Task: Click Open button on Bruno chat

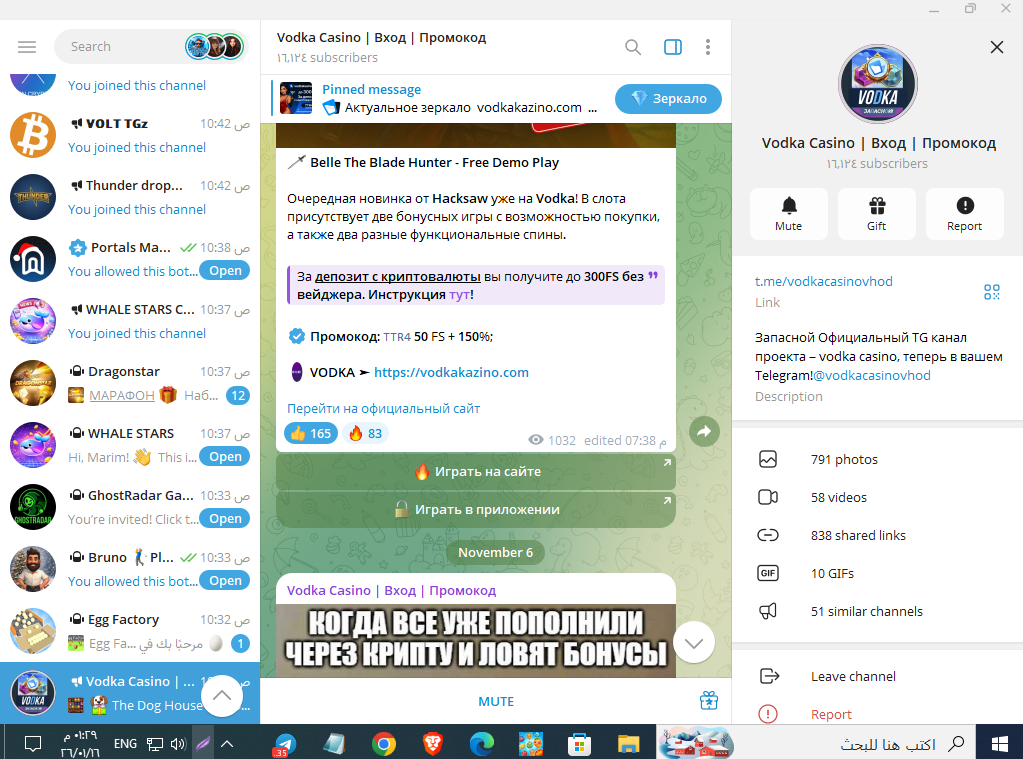Action: (x=225, y=581)
